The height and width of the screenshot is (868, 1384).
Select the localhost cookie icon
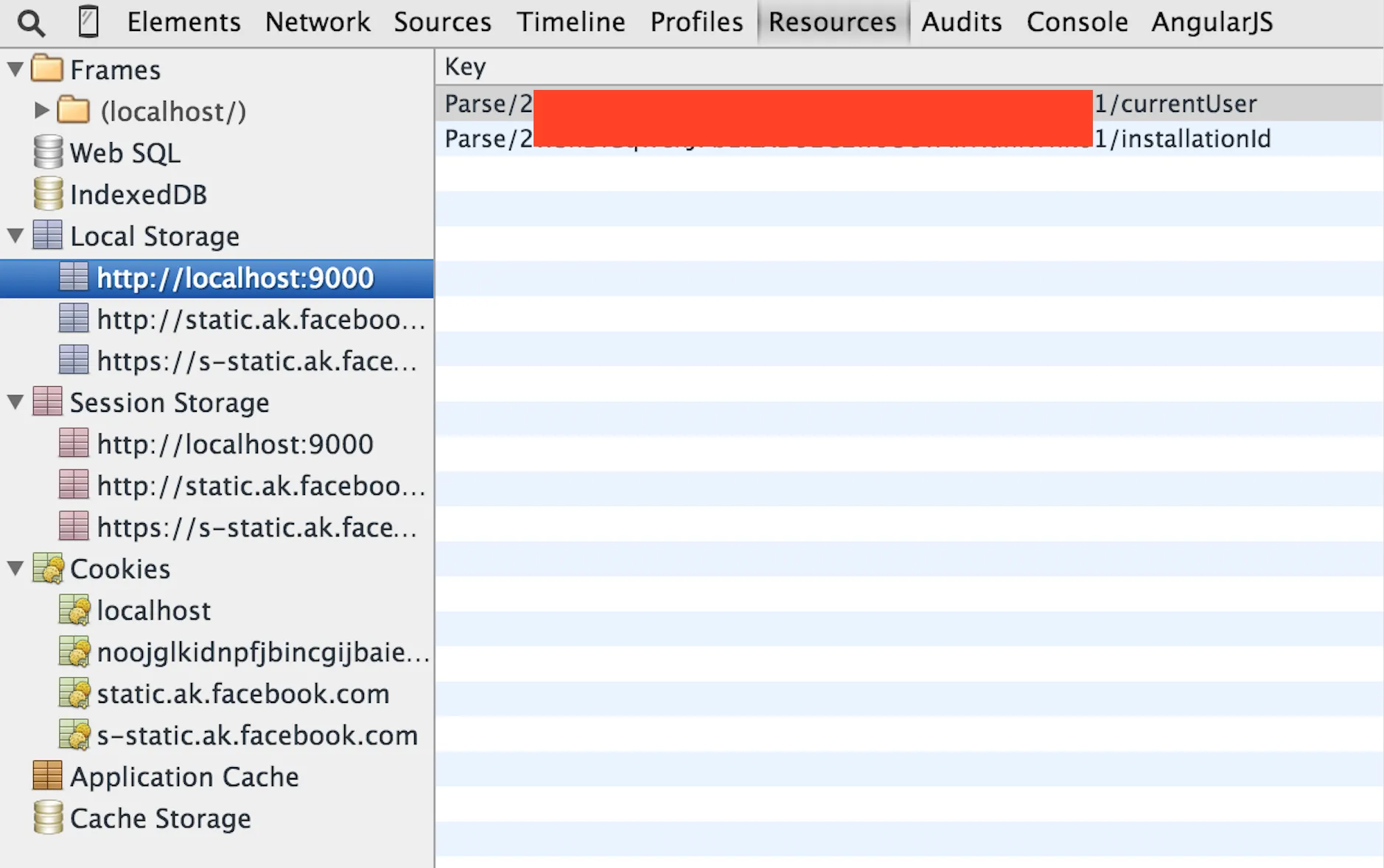[74, 610]
